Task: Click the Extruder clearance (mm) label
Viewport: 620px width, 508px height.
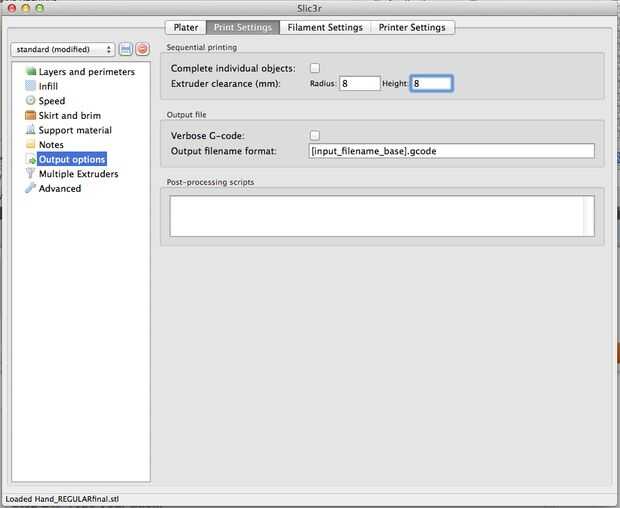Action: (x=225, y=84)
